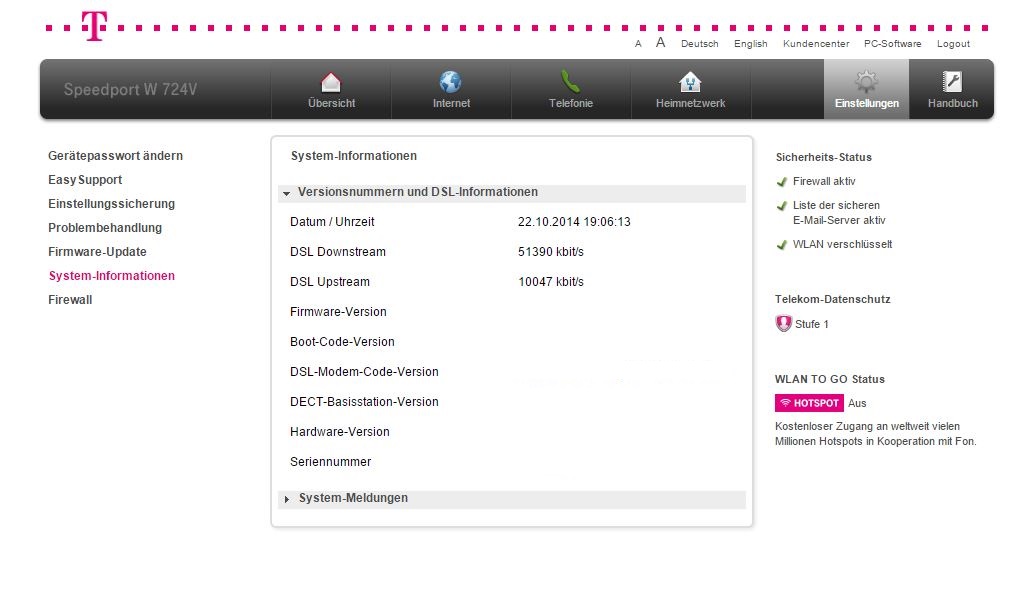Click the WLAN verschlüsselt green checkmark
The height and width of the screenshot is (591, 1036).
[782, 245]
